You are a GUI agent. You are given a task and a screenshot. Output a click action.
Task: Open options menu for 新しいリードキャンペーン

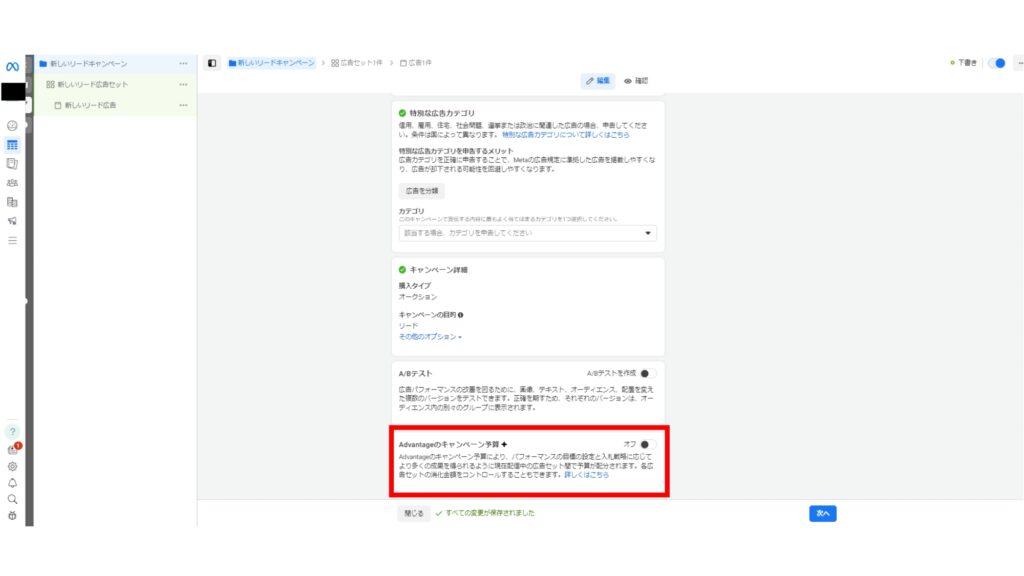[x=183, y=64]
